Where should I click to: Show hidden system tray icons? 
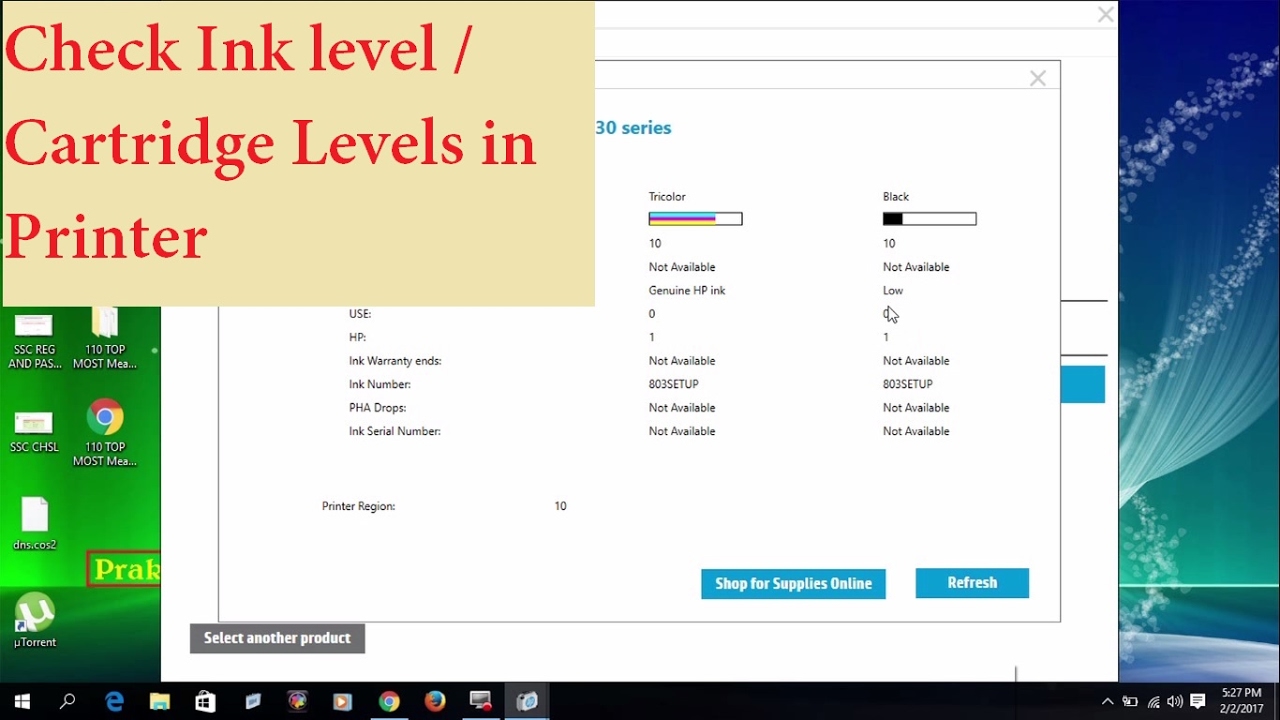pyautogui.click(x=1107, y=702)
